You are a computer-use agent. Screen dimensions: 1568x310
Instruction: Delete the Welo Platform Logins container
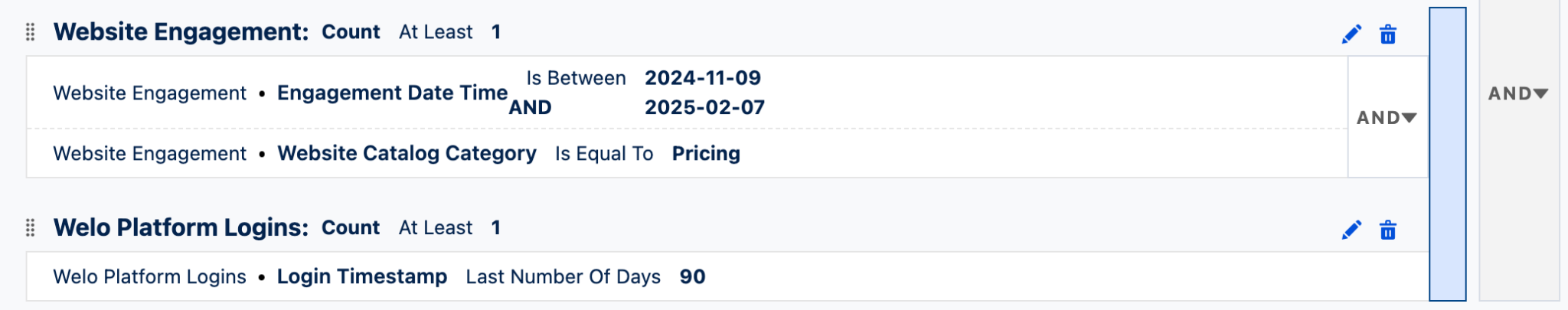1387,230
